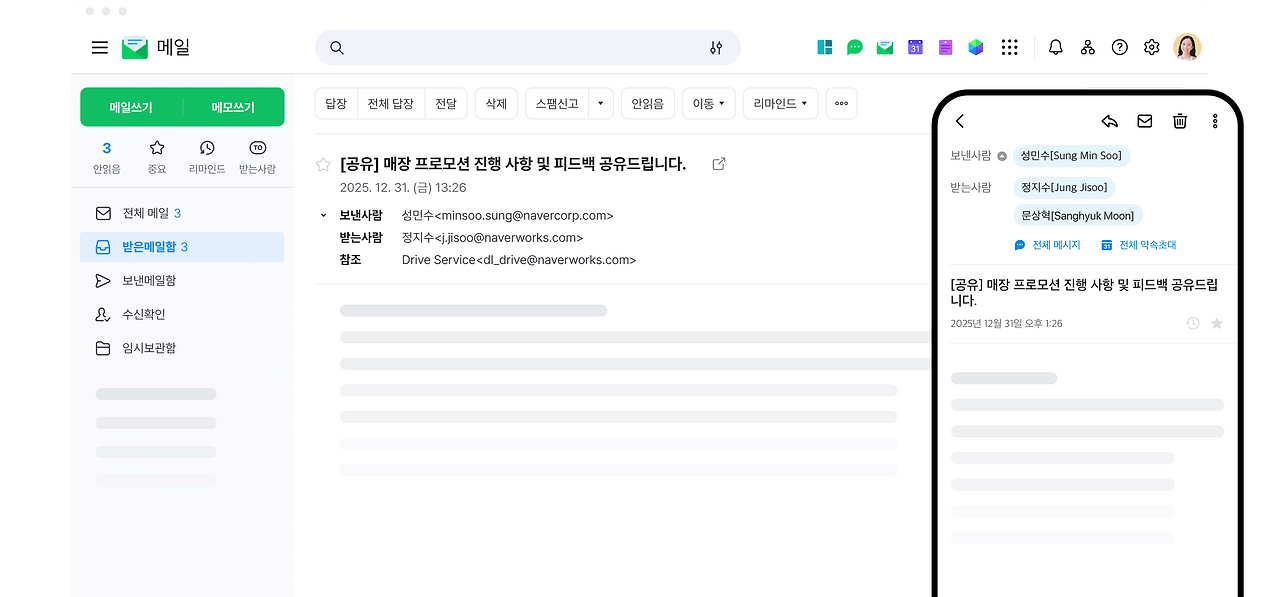Viewport: 1280px width, 597px height.
Task: Click recipient 정지수 email address
Action: coord(492,237)
